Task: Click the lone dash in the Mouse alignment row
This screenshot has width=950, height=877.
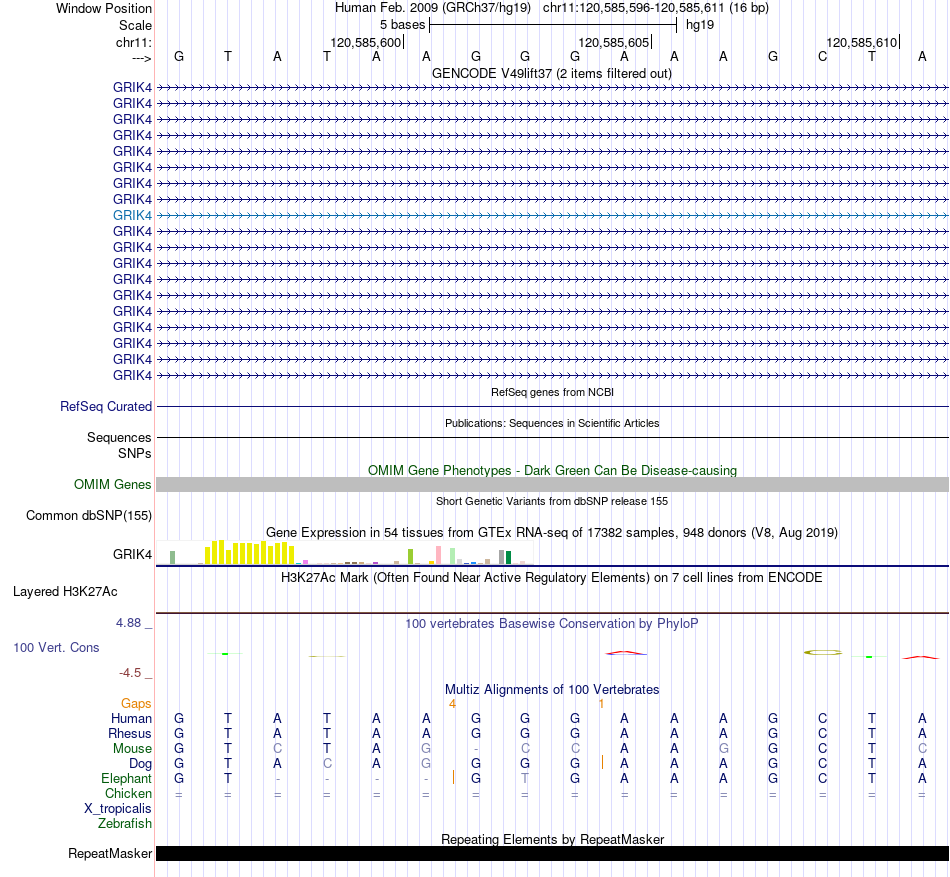Action: [x=476, y=749]
